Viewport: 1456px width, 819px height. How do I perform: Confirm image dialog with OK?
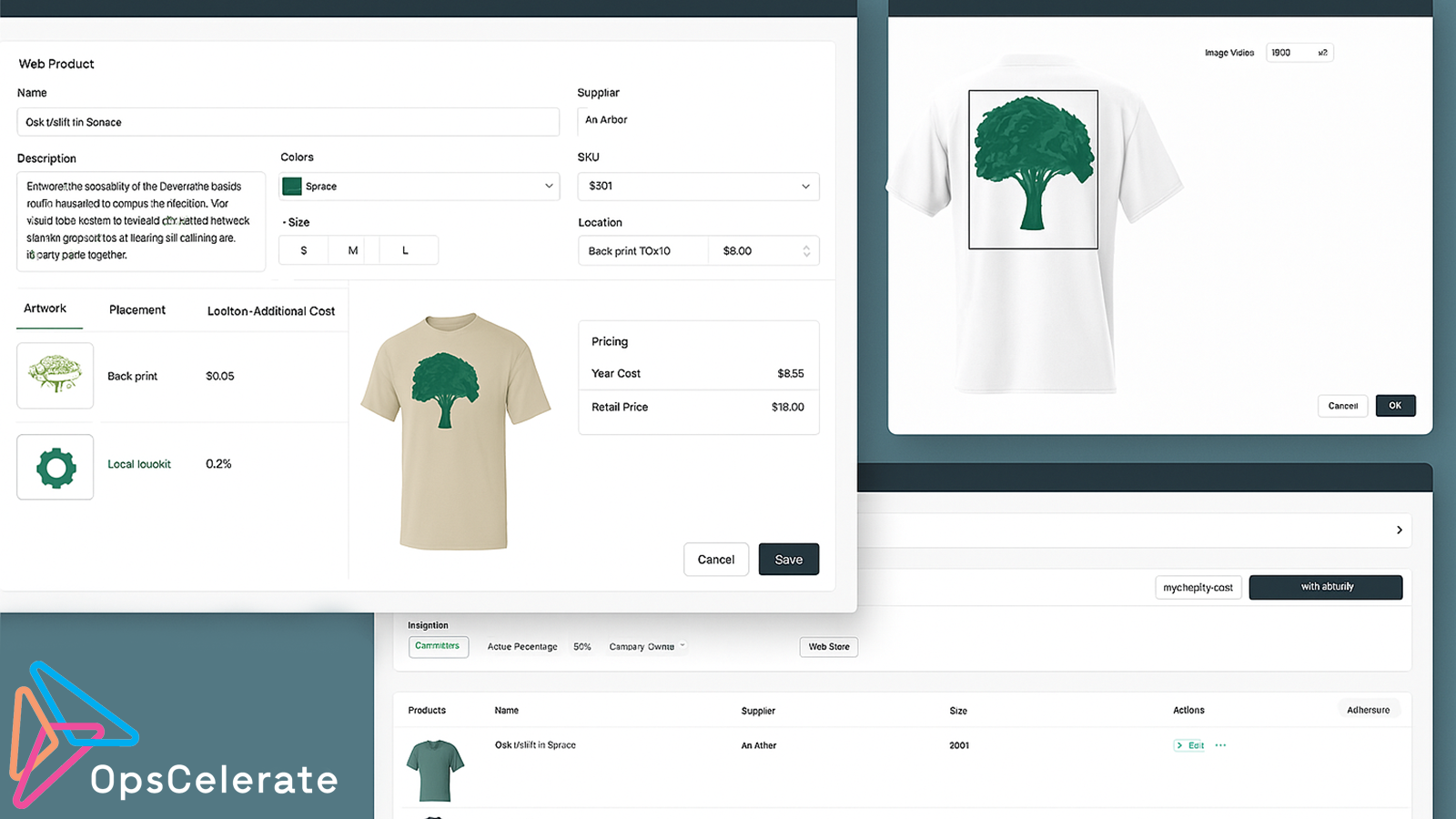[x=1395, y=405]
